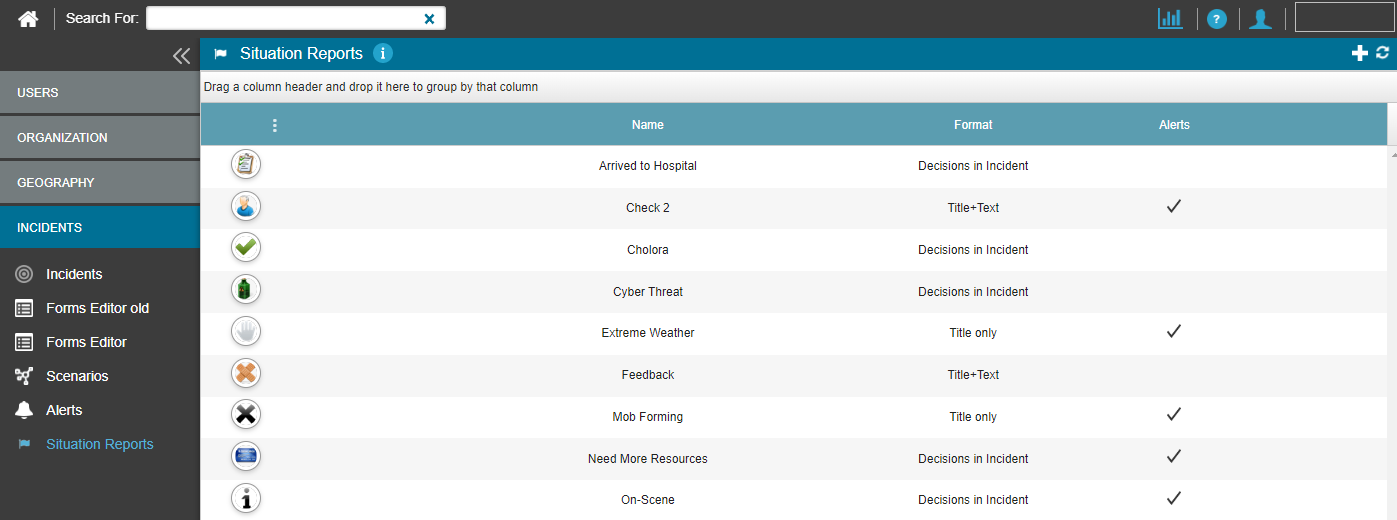The image size is (1397, 520).
Task: Add a new situation report
Action: pos(1359,54)
